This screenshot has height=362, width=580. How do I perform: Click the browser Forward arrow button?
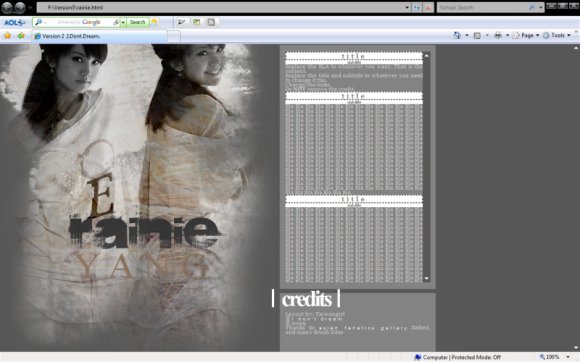(20, 7)
